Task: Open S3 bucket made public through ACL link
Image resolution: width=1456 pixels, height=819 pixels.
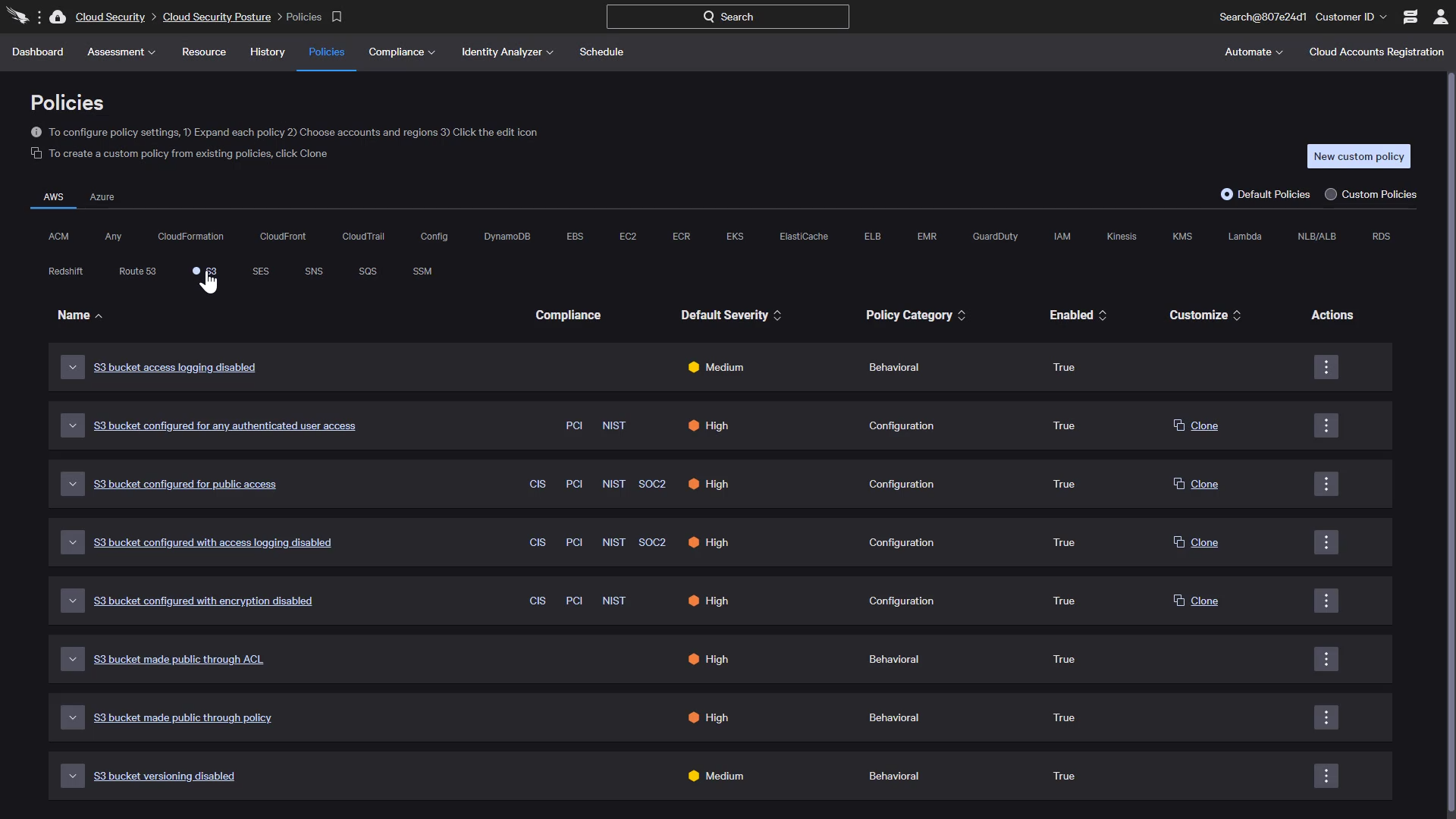Action: pyautogui.click(x=178, y=659)
